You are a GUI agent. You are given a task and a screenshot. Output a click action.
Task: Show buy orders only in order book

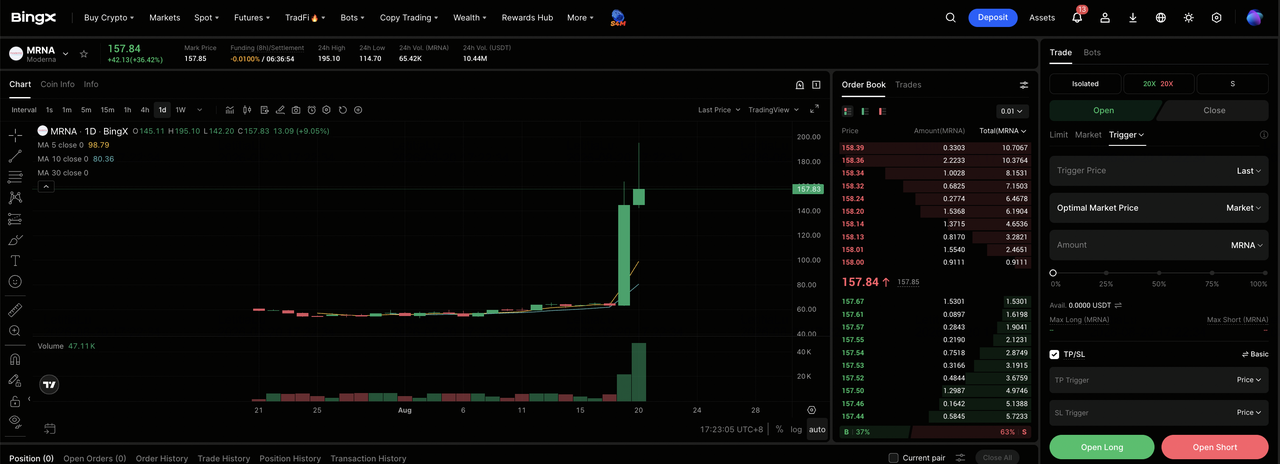click(865, 111)
